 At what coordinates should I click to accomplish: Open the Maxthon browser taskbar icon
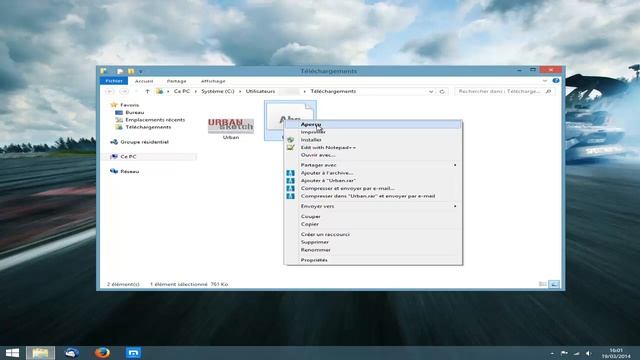pyautogui.click(x=133, y=353)
